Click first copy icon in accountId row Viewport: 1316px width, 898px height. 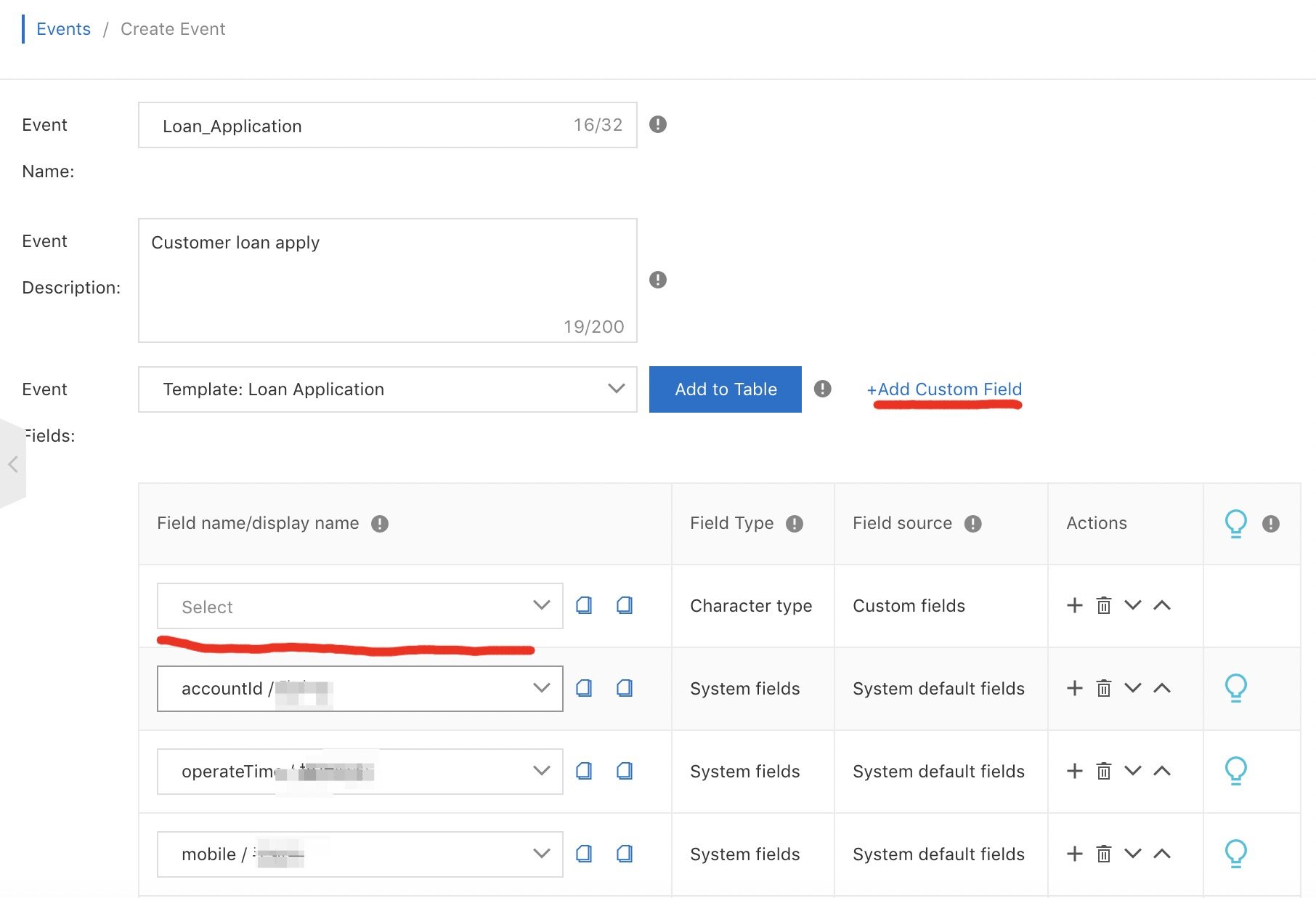point(584,688)
